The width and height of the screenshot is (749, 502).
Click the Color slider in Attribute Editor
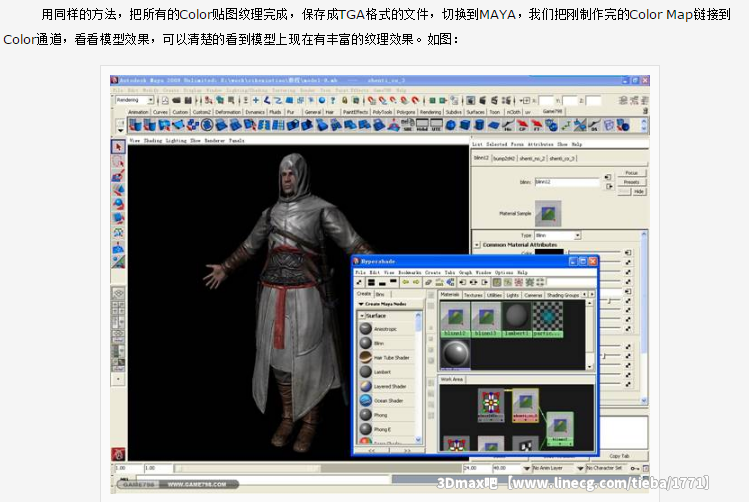[x=594, y=252]
